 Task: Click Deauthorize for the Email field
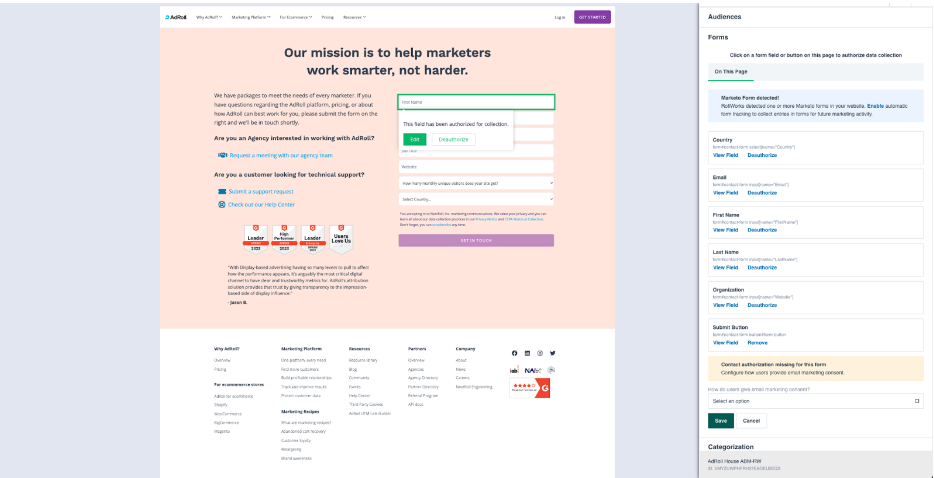click(762, 192)
